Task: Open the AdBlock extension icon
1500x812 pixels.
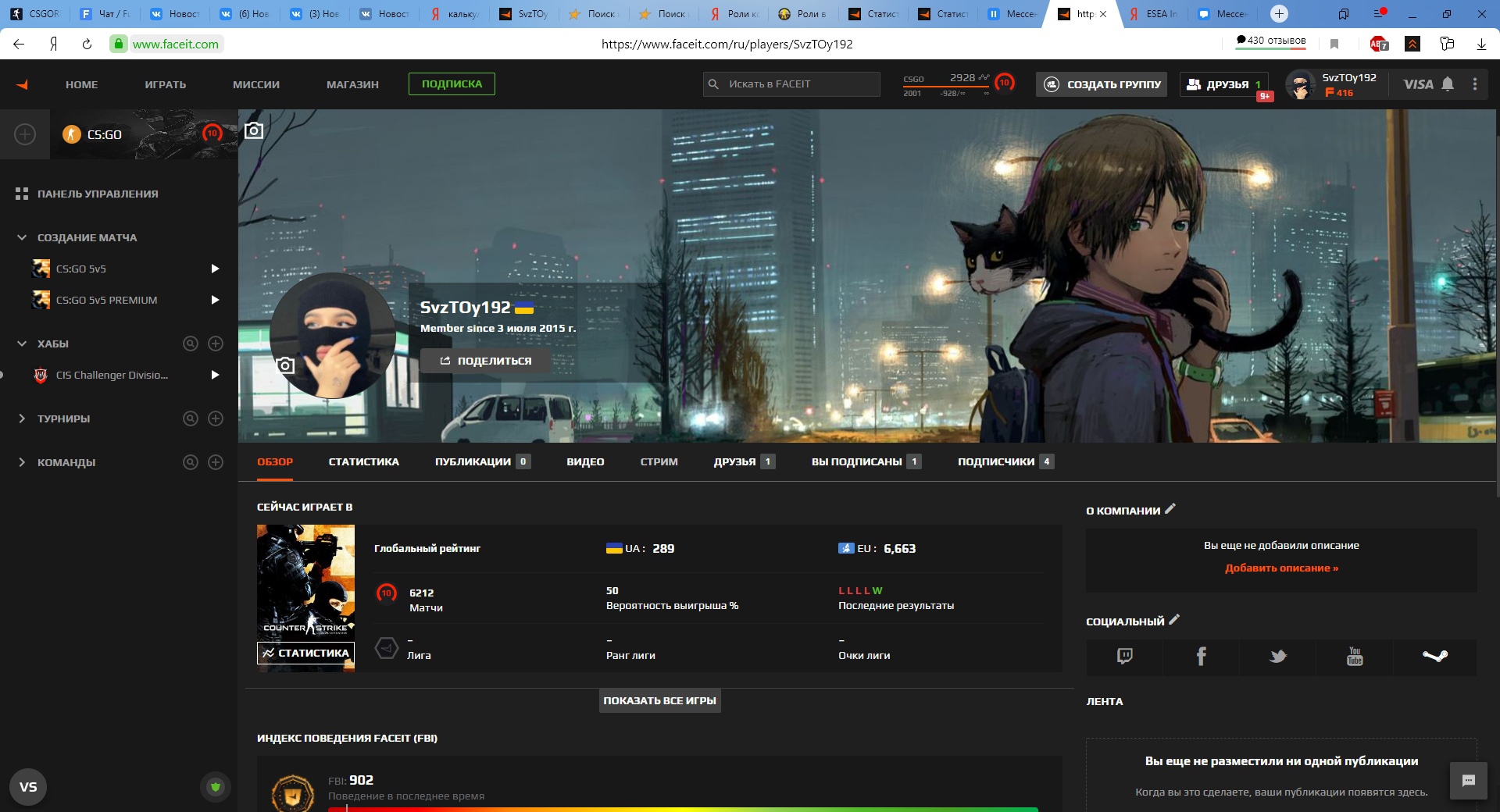Action: tap(1379, 45)
